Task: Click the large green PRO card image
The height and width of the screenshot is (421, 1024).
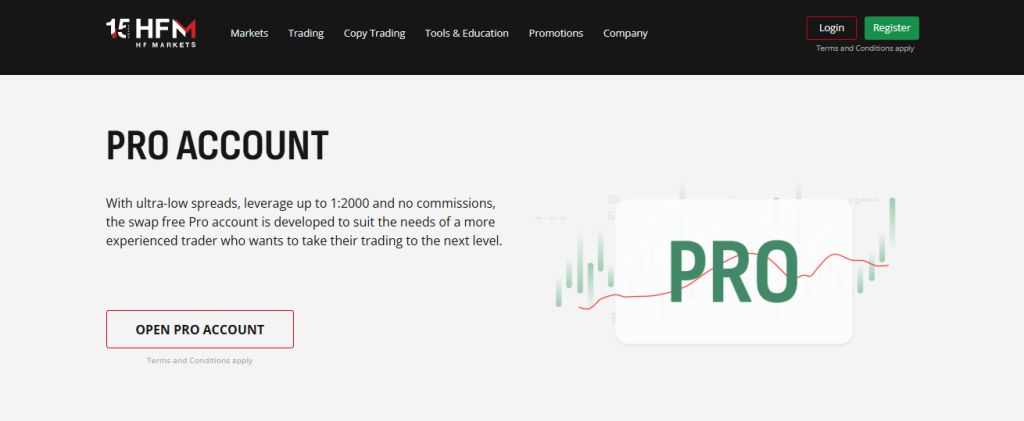Action: click(733, 271)
